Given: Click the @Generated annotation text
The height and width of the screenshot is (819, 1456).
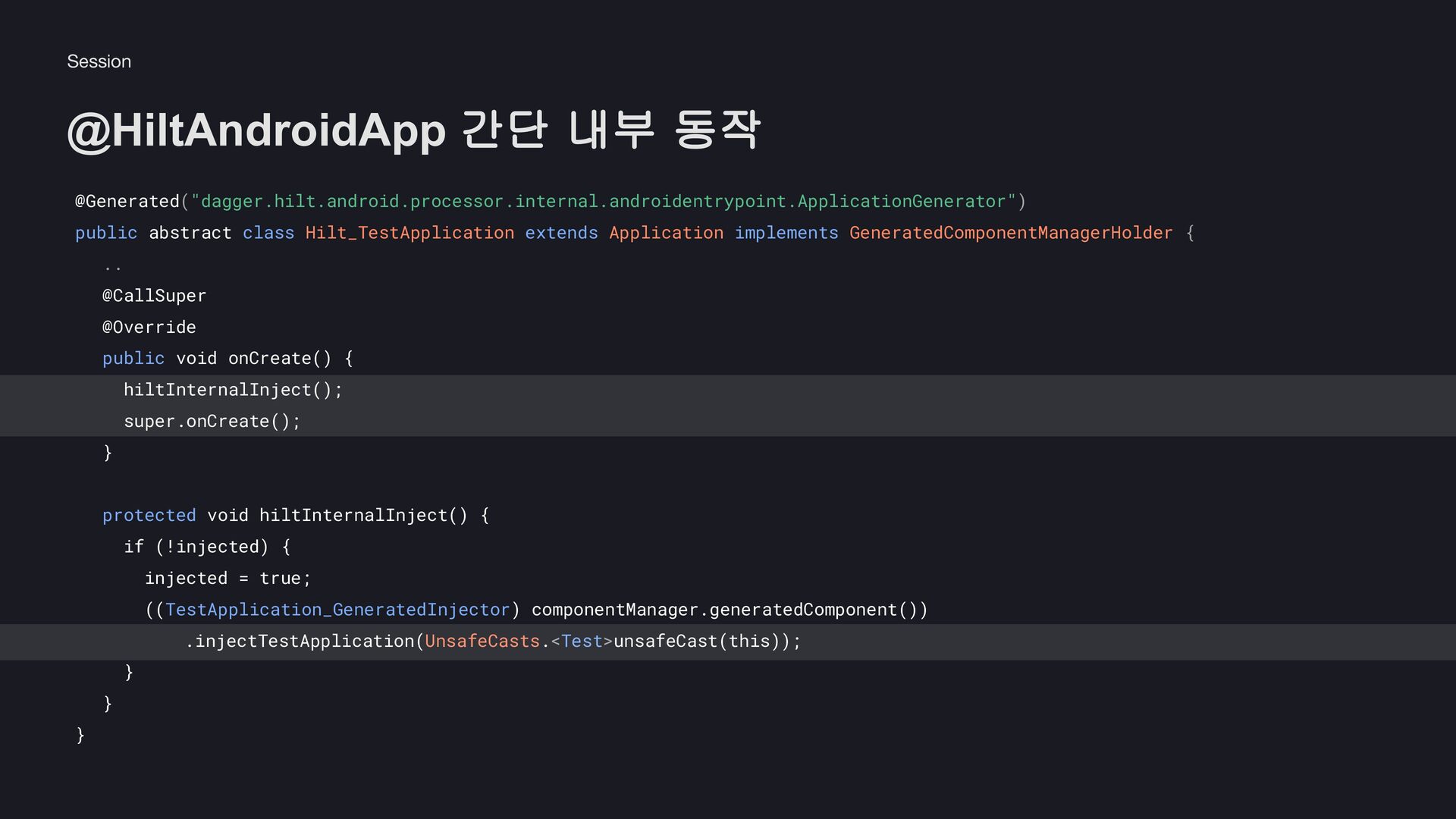Looking at the screenshot, I should pos(127,201).
